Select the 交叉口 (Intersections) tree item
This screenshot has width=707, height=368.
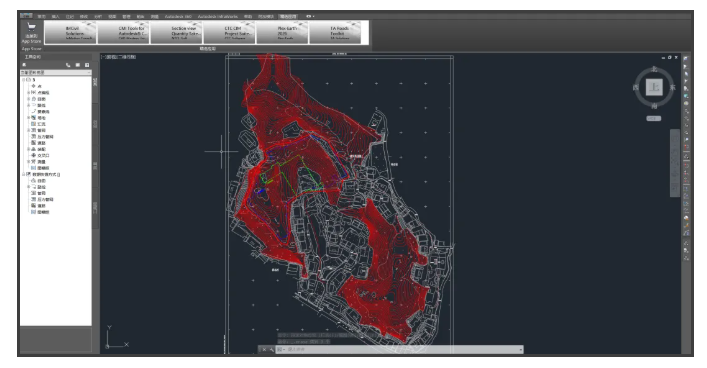43,156
